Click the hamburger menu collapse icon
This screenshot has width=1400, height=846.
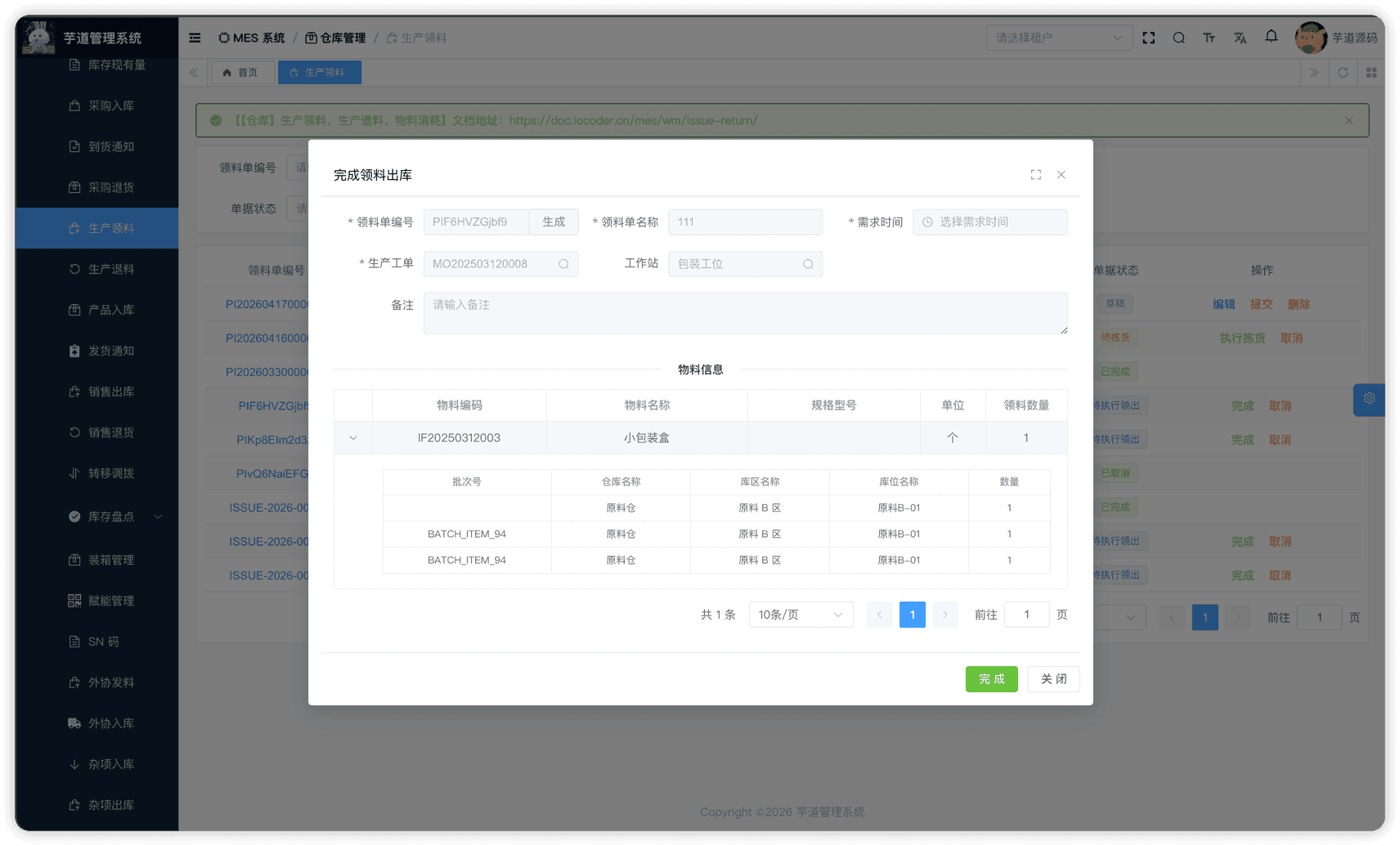pos(195,38)
